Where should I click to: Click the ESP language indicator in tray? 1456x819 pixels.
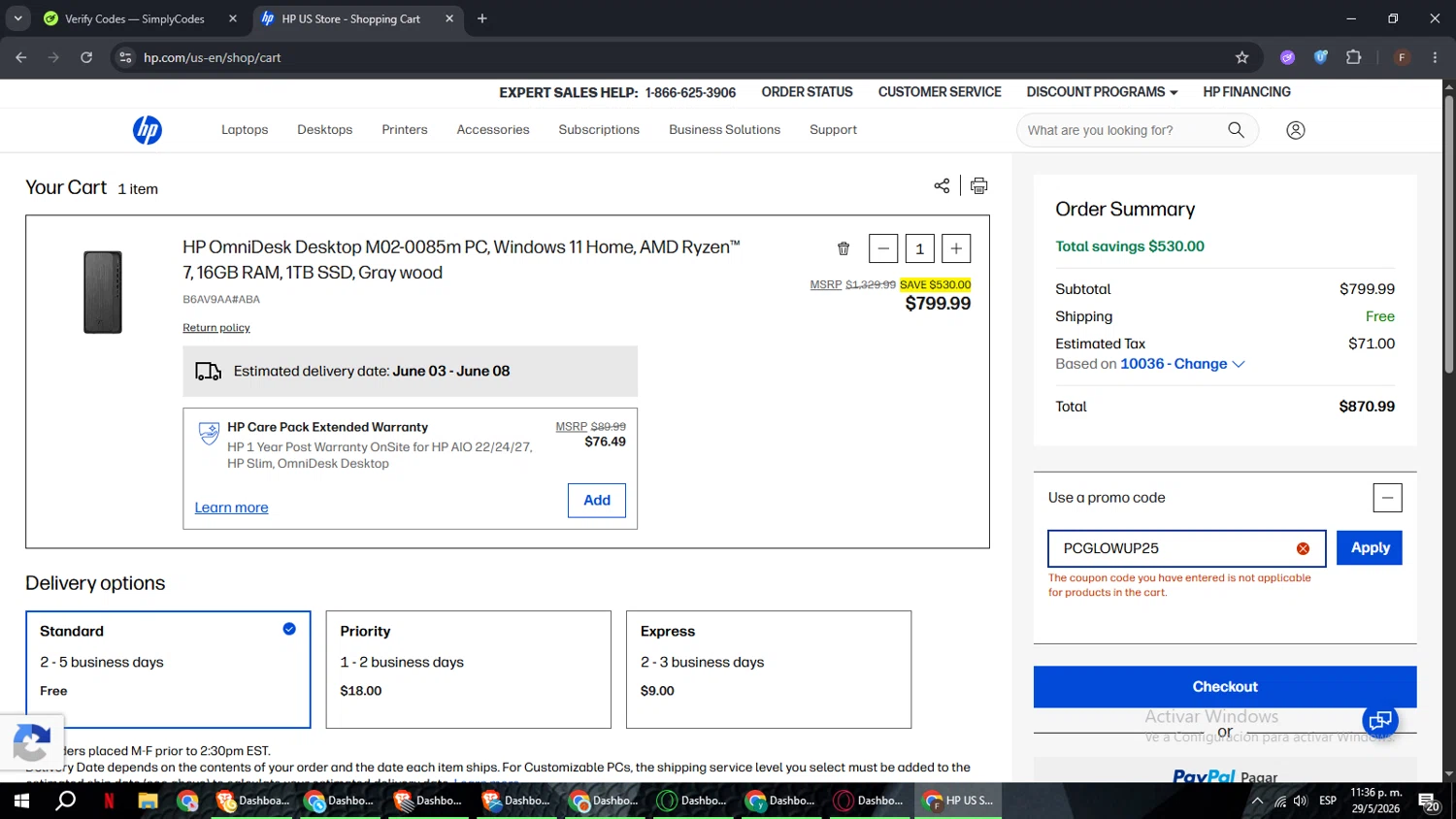pyautogui.click(x=1328, y=801)
